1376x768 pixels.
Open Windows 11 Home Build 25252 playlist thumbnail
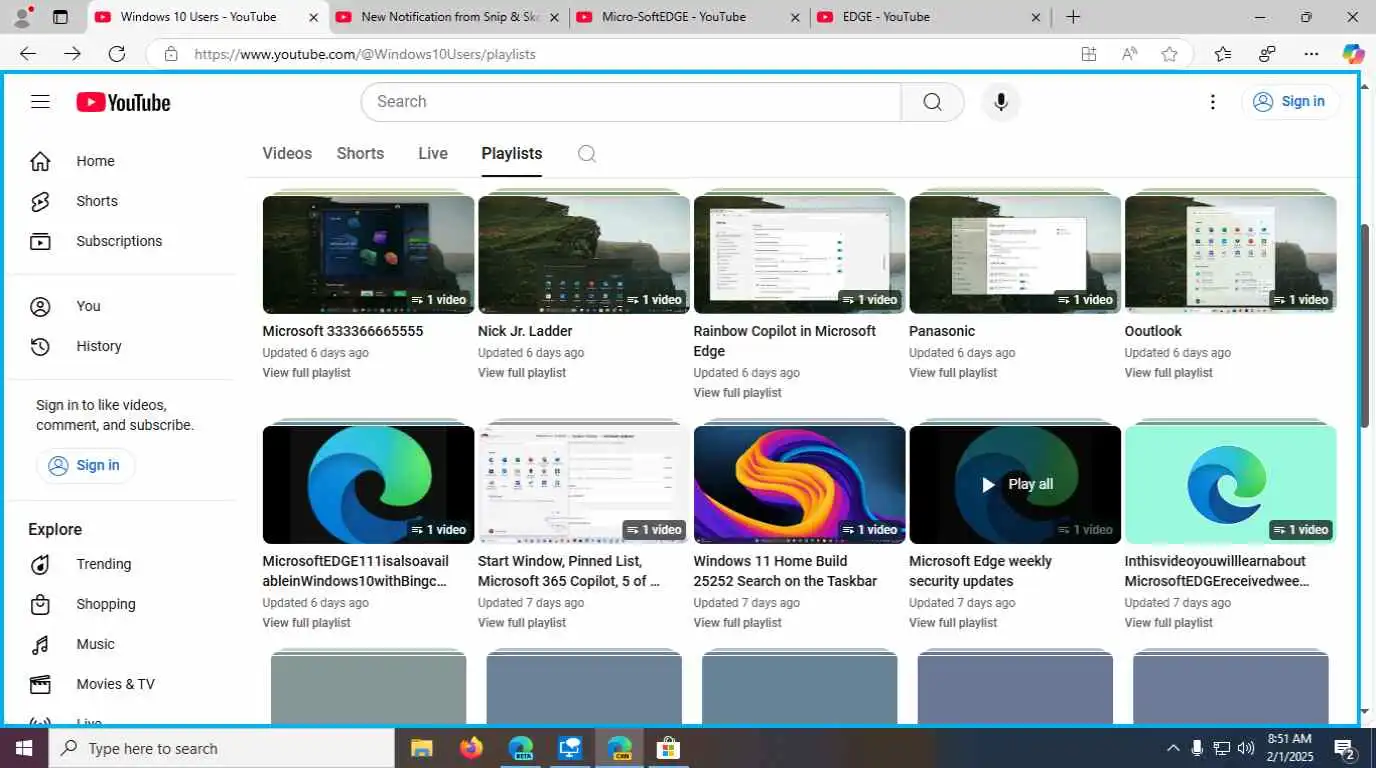[x=799, y=484]
